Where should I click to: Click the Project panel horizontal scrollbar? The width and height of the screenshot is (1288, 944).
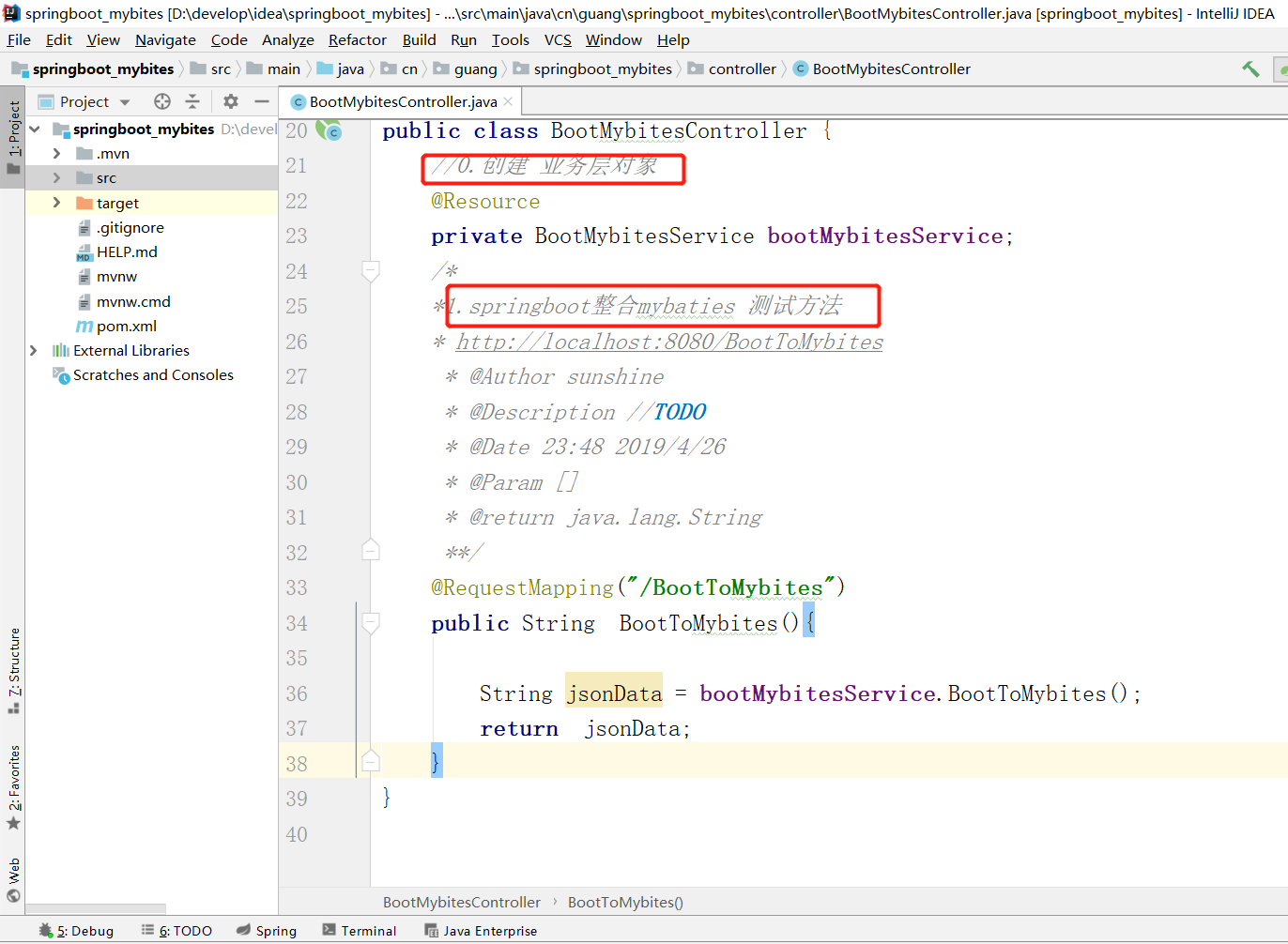click(96, 908)
